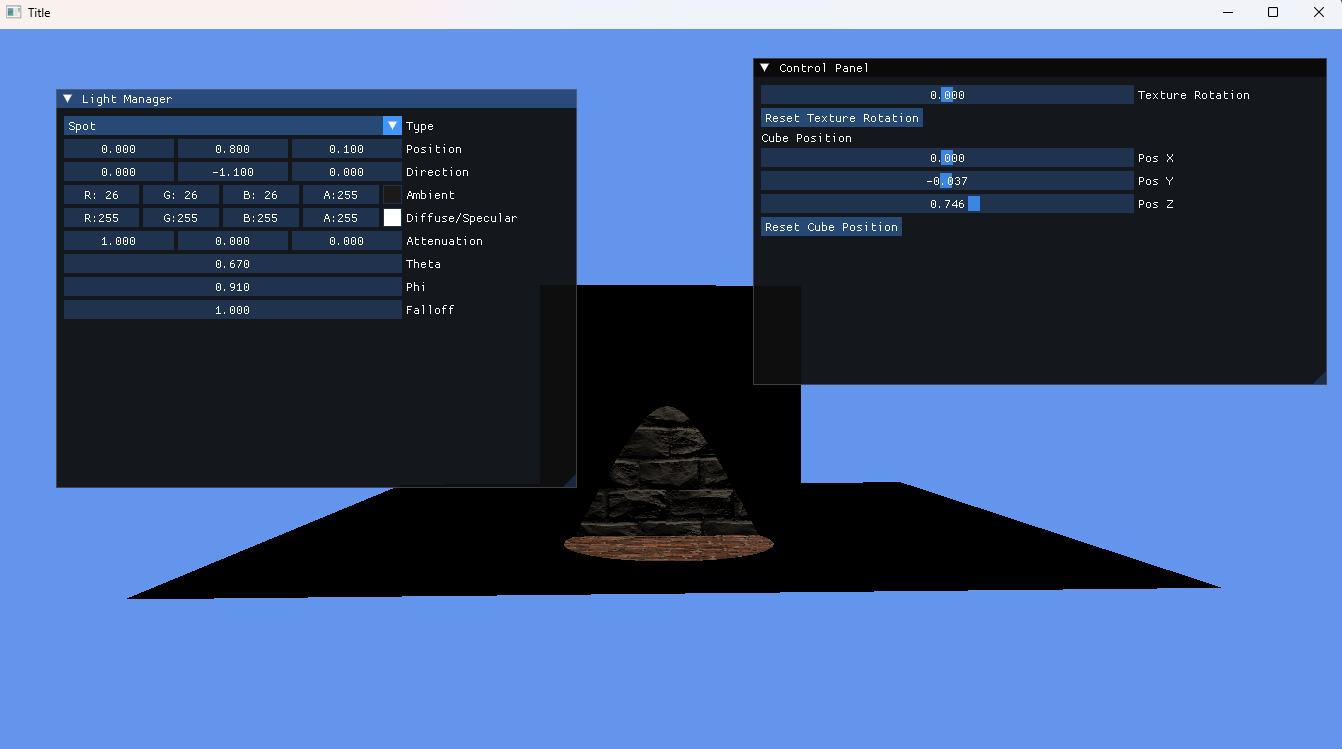
Task: Click Light Manager resize grip corner
Action: (x=569, y=480)
